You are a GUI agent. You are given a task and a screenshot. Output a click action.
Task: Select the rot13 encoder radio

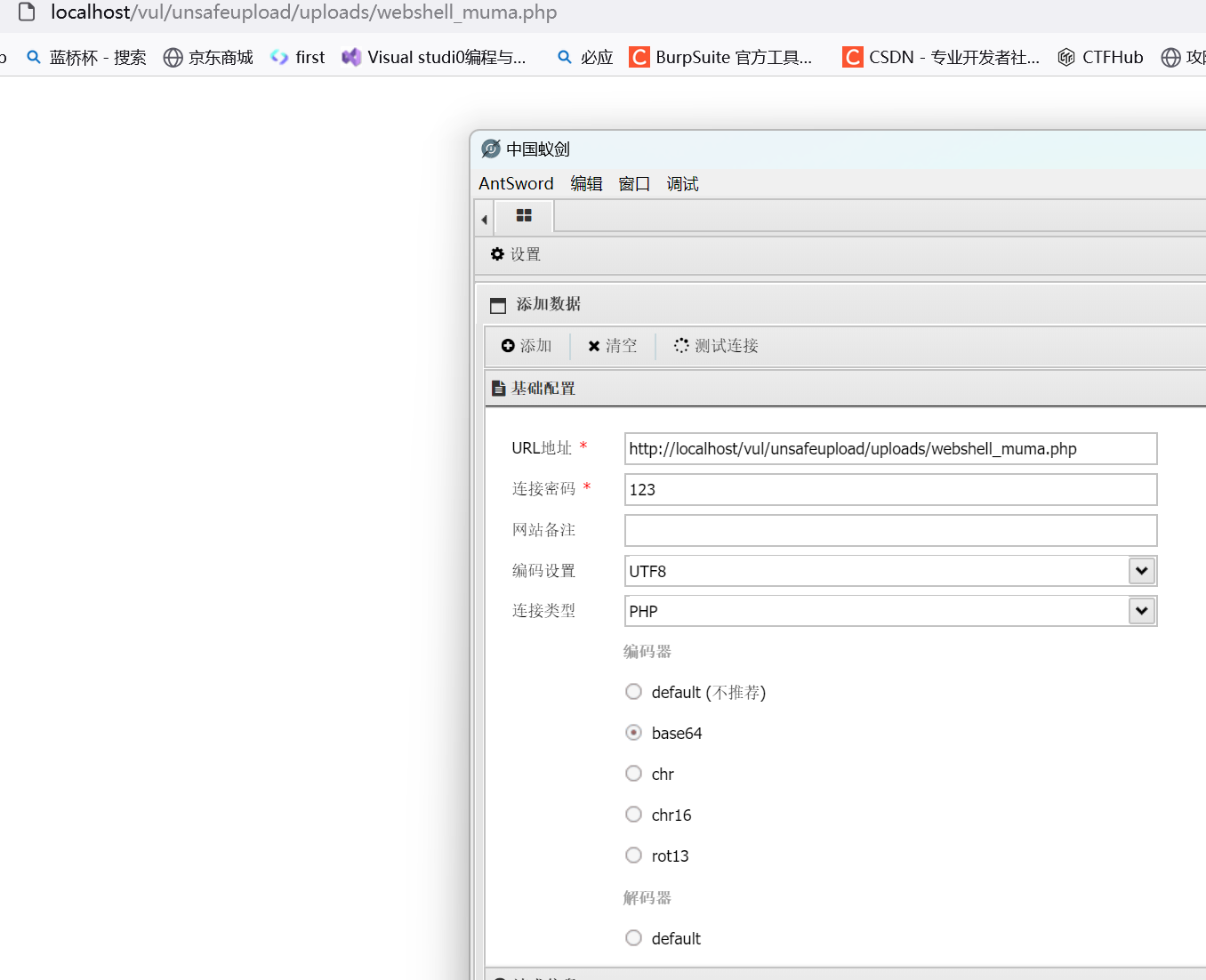click(633, 855)
